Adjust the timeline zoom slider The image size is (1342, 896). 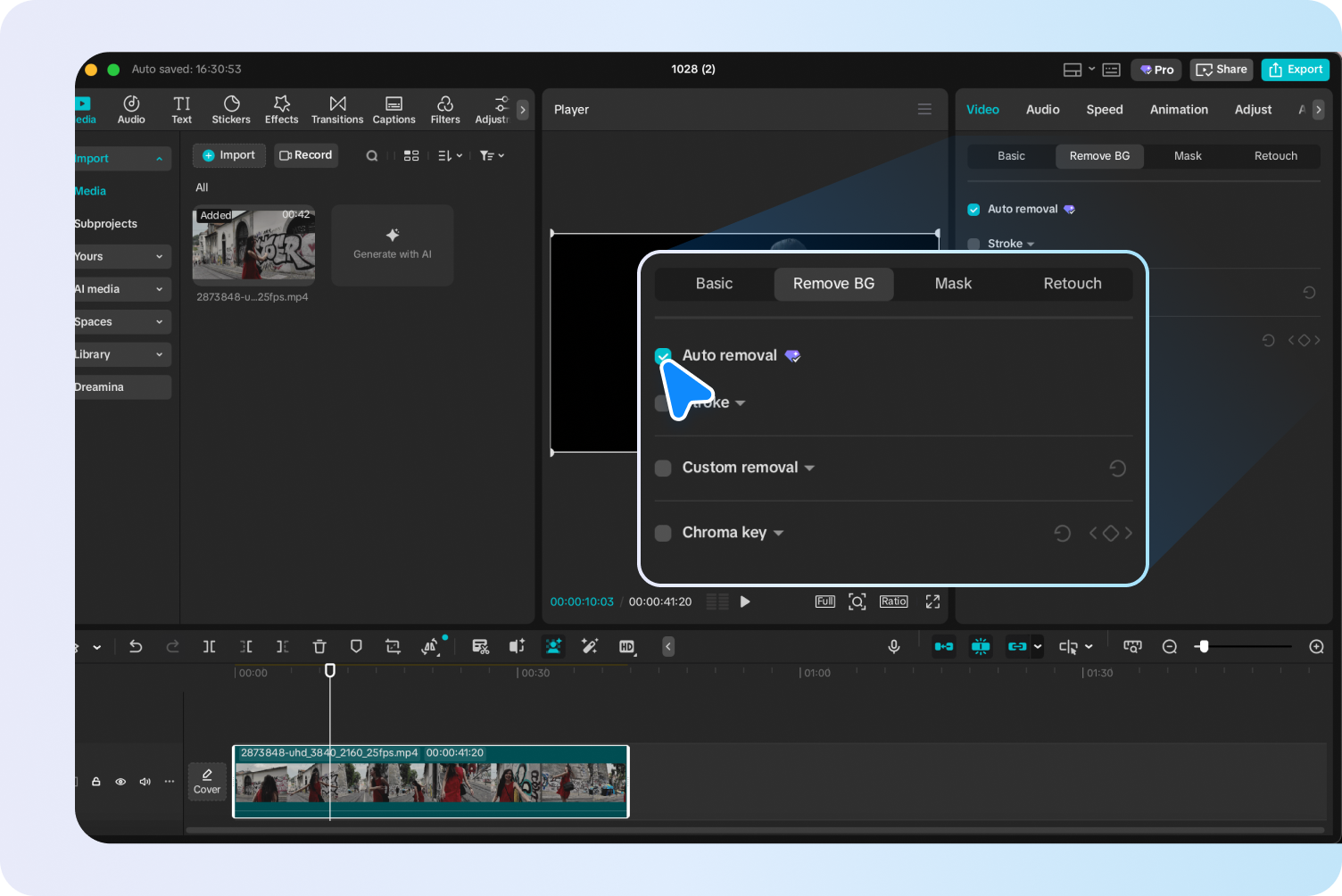1205,646
